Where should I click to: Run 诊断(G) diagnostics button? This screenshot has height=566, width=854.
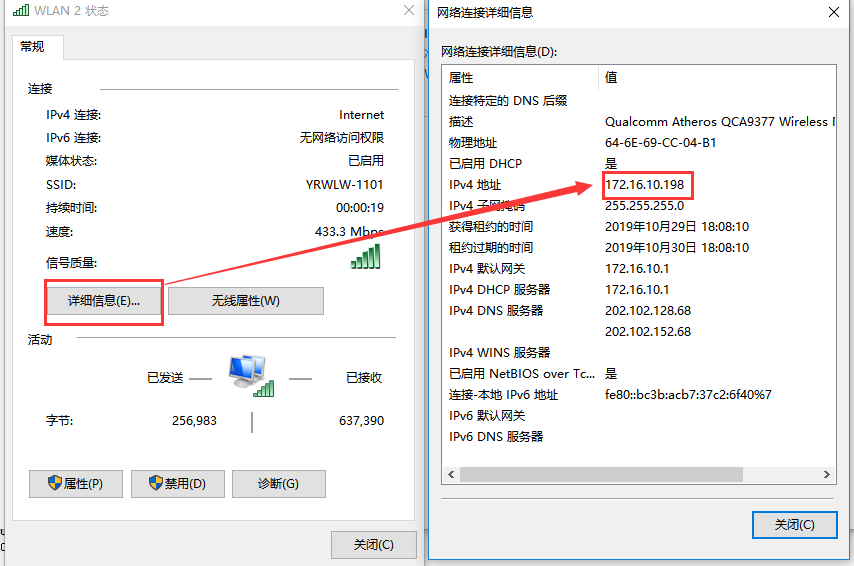click(278, 484)
